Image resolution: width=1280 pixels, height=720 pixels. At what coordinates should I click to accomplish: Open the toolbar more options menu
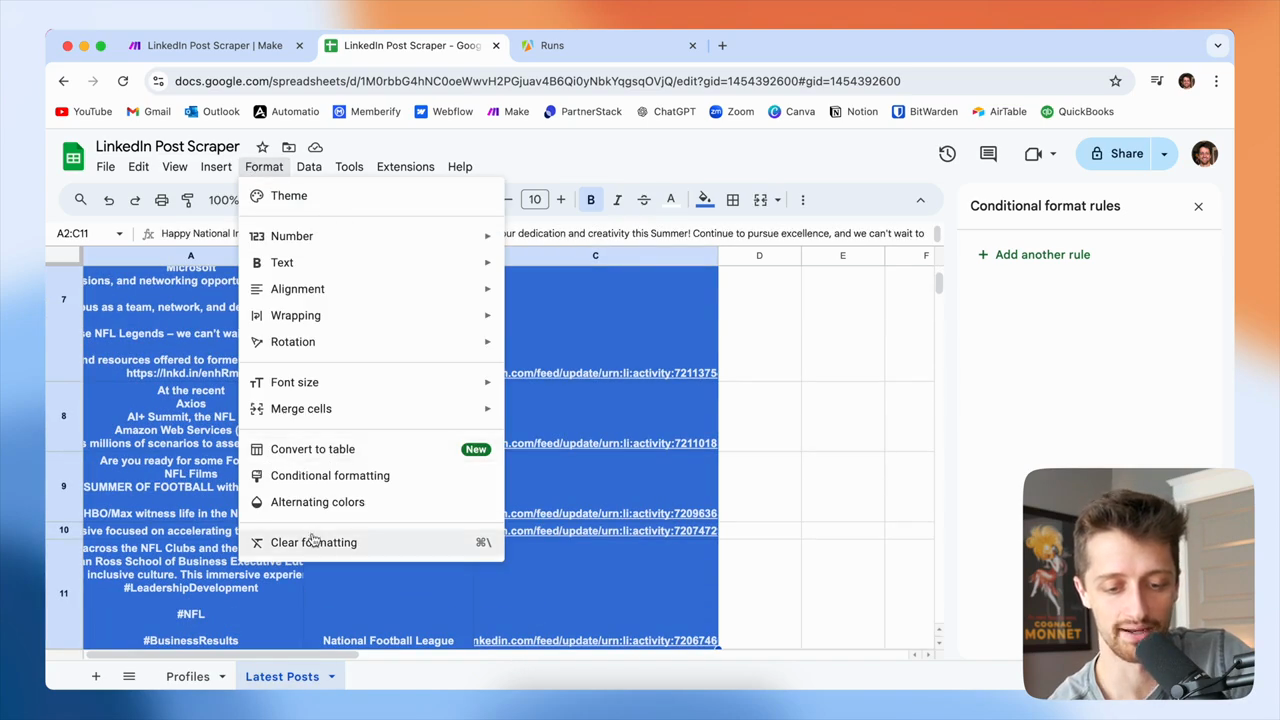point(802,200)
